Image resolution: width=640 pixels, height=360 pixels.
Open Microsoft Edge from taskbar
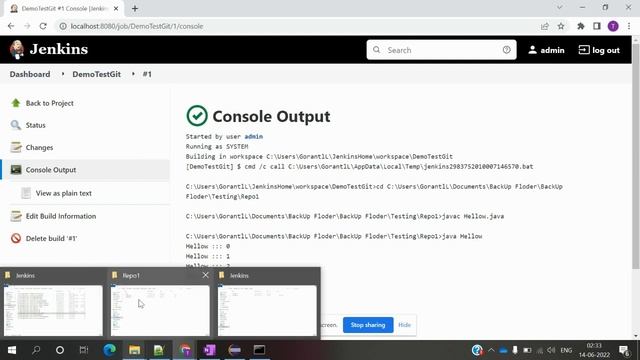coord(109,350)
